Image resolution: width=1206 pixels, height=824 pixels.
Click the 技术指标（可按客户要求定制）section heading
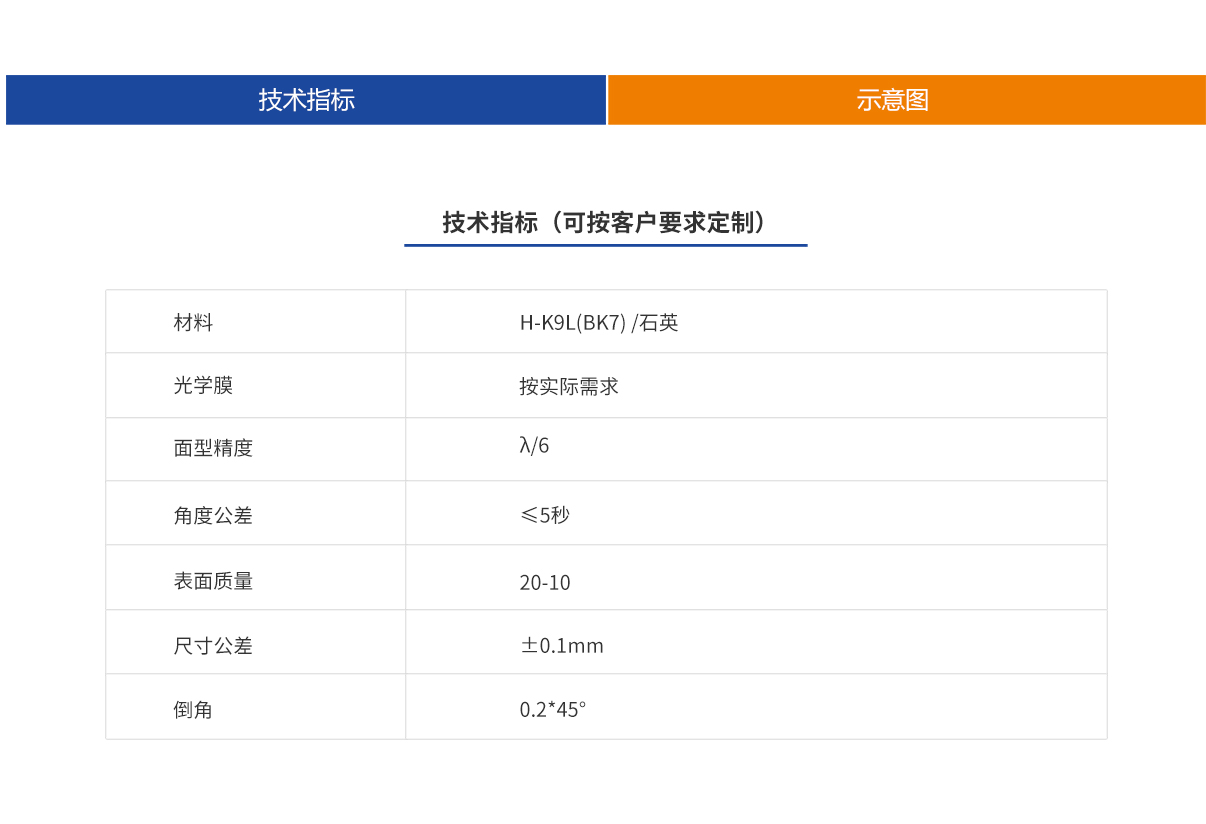point(605,220)
